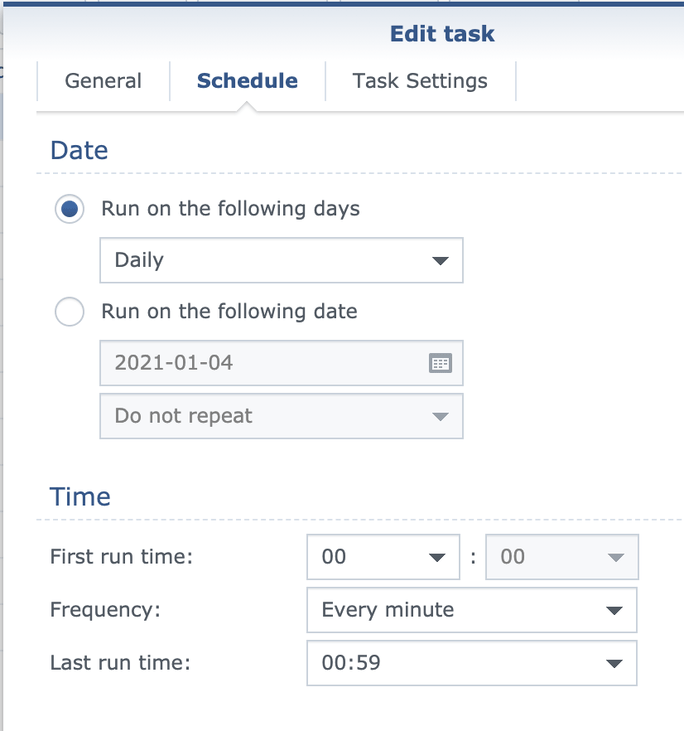This screenshot has width=684, height=731.
Task: Click the arrow on Daily combo box
Action: (440, 261)
